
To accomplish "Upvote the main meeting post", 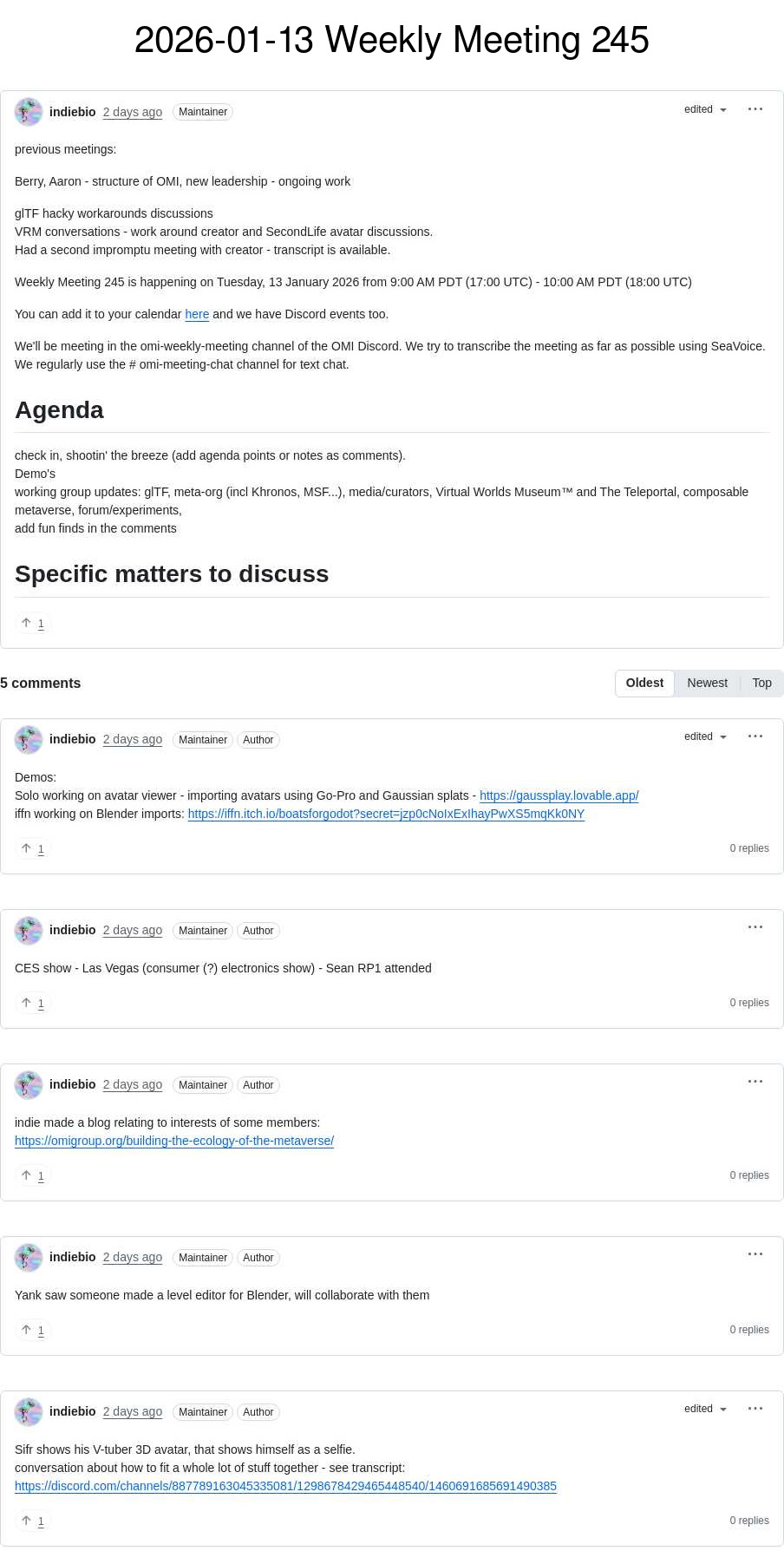I will pos(33,623).
